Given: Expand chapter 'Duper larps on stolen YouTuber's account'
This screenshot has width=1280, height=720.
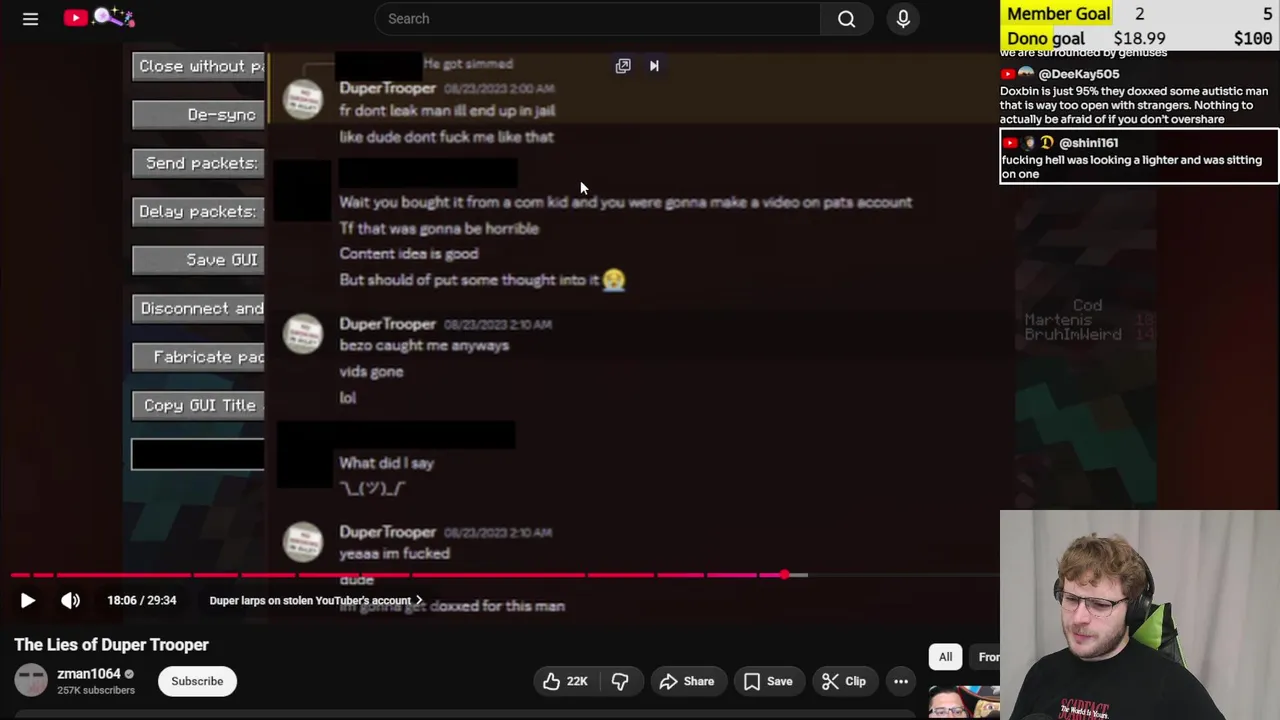Looking at the screenshot, I should coord(316,600).
